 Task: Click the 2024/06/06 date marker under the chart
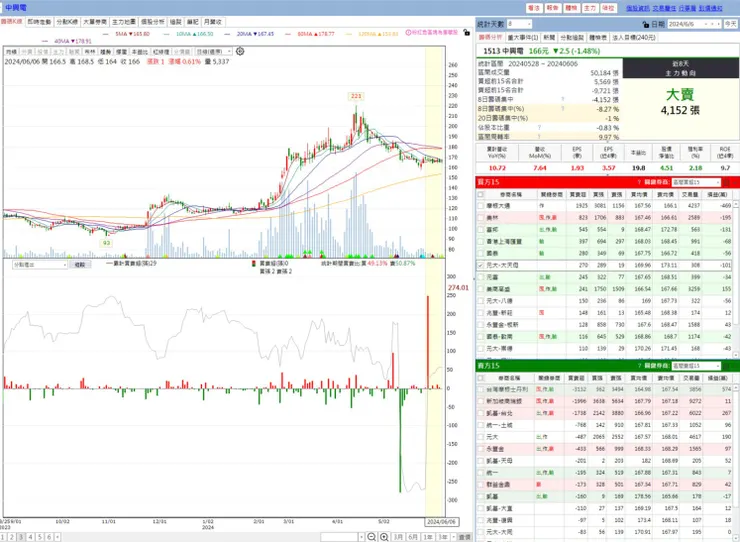(441, 522)
